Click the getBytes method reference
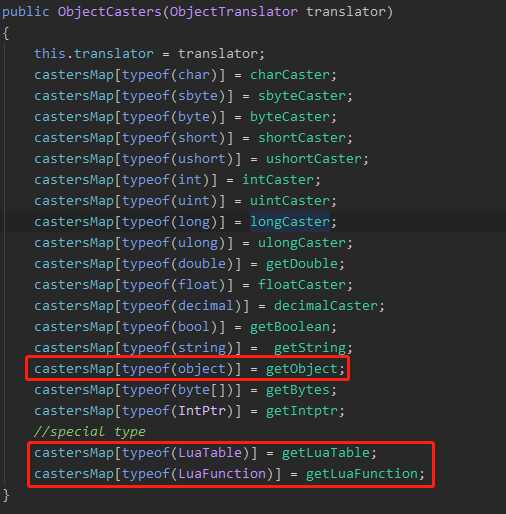The width and height of the screenshot is (506, 514). [298, 390]
